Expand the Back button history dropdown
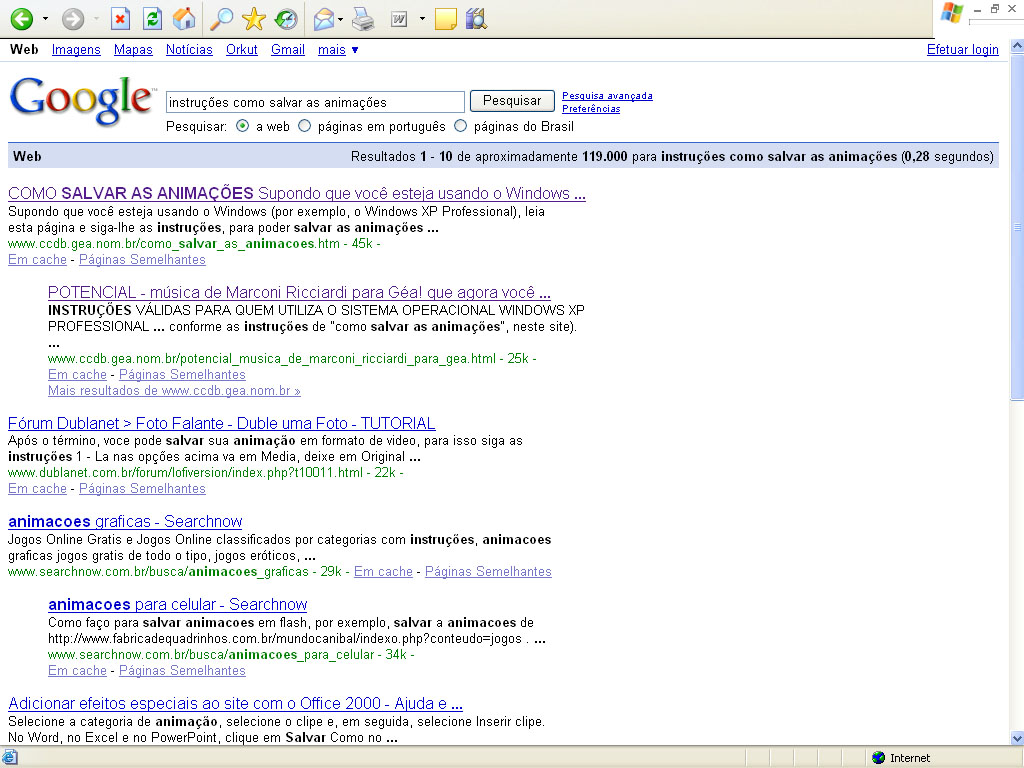The height and width of the screenshot is (768, 1024). point(45,19)
